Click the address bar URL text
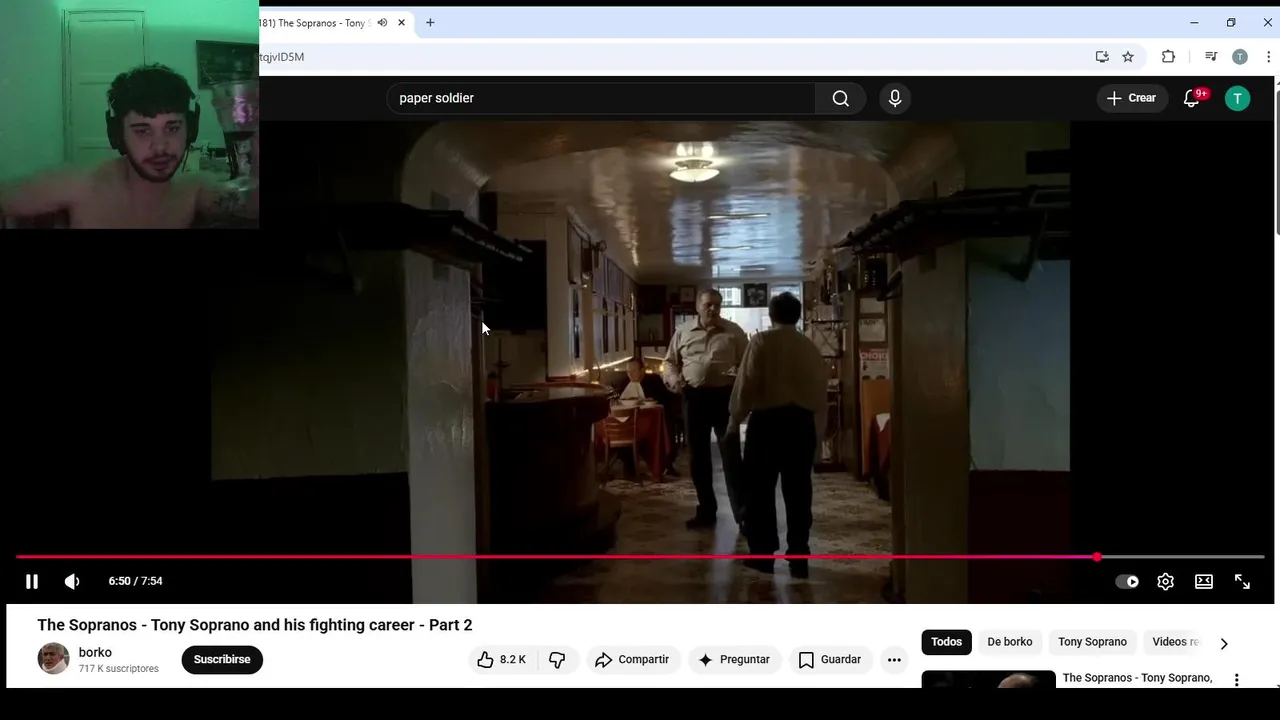Image resolution: width=1280 pixels, height=720 pixels. click(x=282, y=57)
